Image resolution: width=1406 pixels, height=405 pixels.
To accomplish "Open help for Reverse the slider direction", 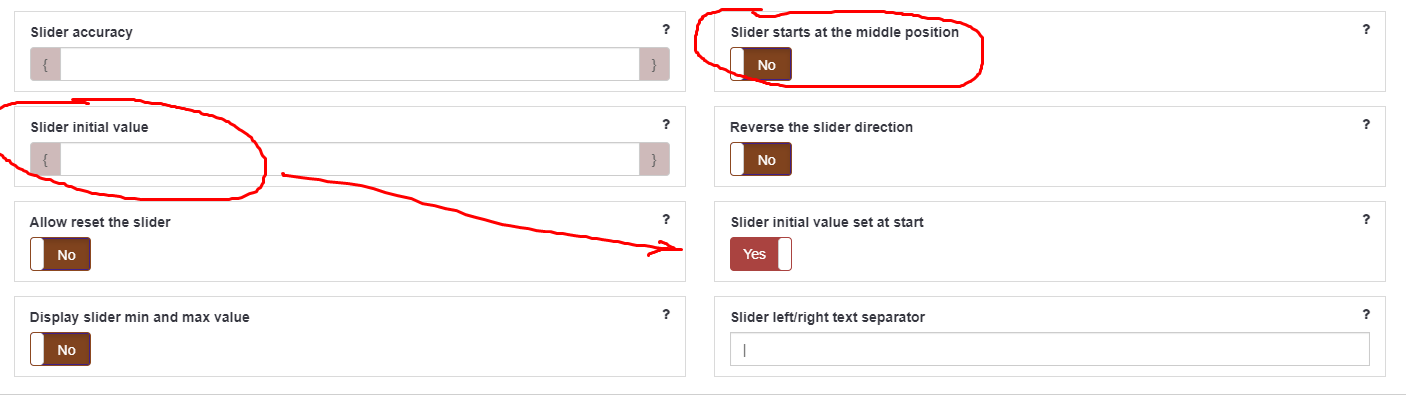I will pos(1366,125).
